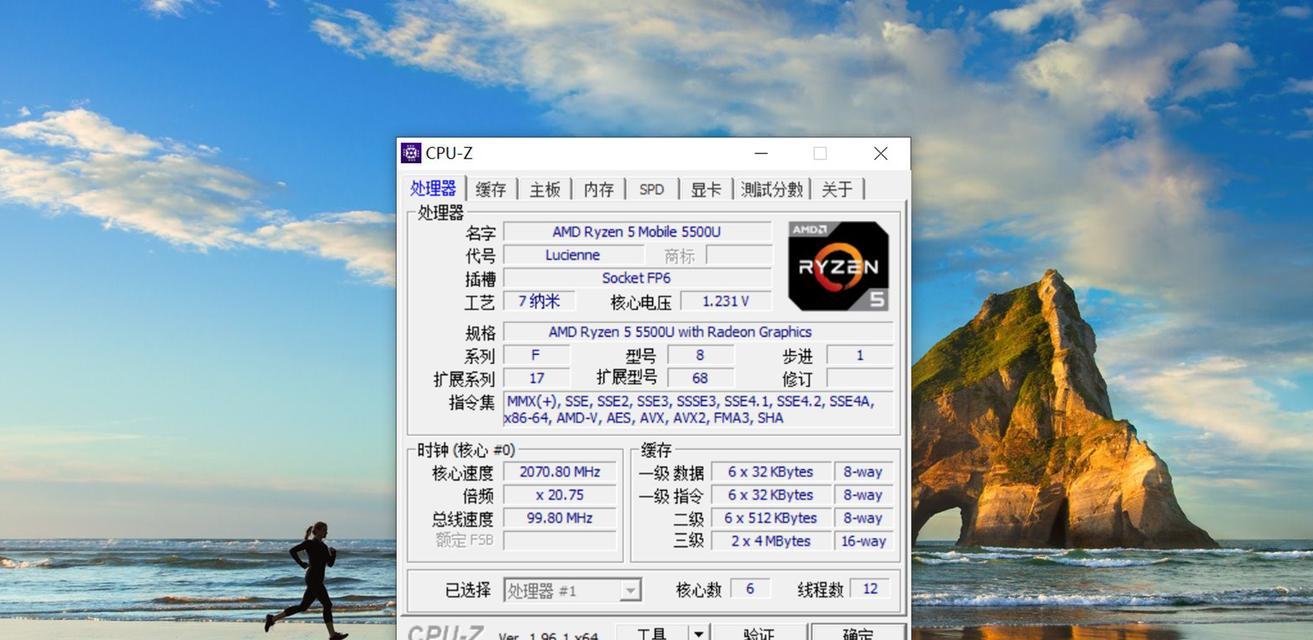
Task: Switch to the 处理器 tab
Action: (x=433, y=188)
